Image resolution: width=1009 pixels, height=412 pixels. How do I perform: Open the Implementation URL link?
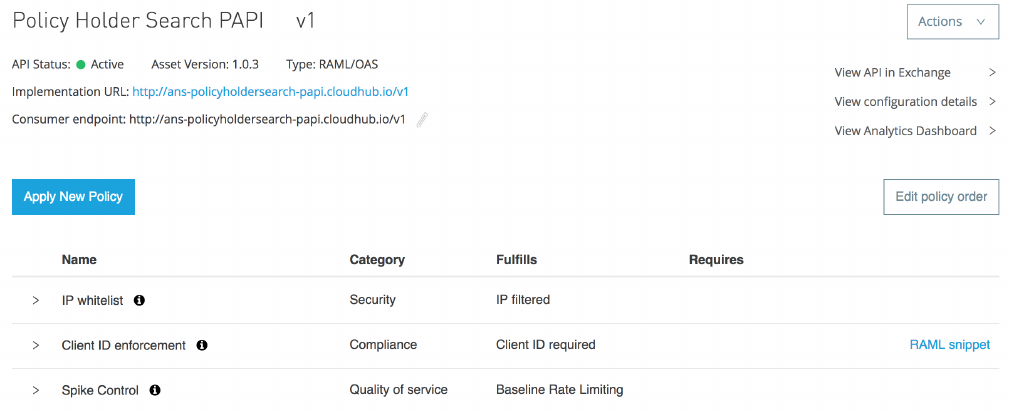point(270,92)
